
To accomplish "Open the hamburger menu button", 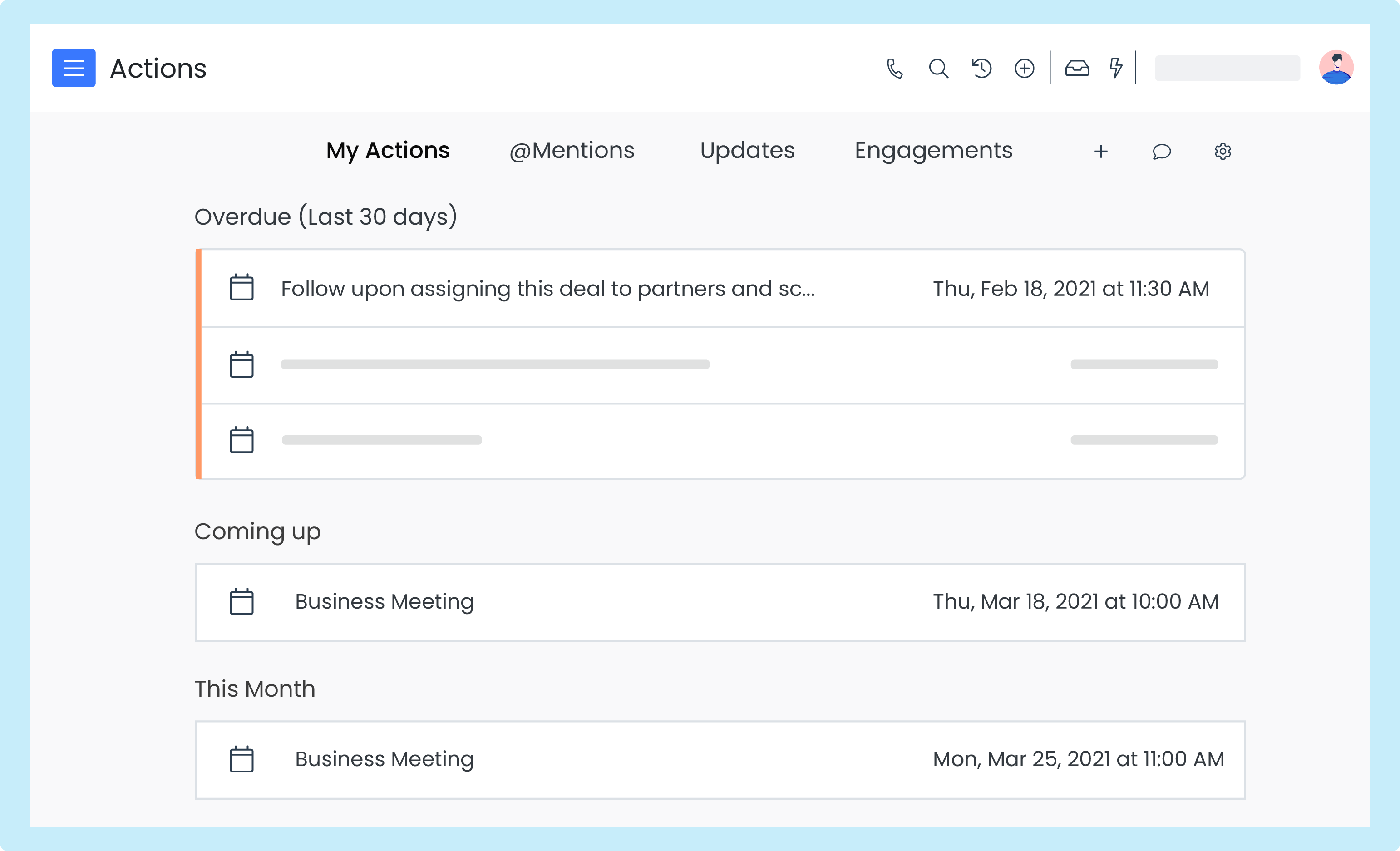I will pyautogui.click(x=74, y=68).
